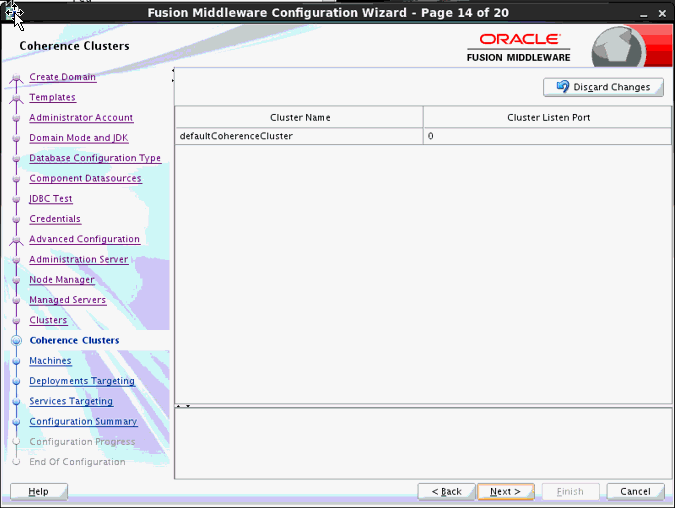675x508 pixels.
Task: Click the Help button
Action: coord(39,492)
